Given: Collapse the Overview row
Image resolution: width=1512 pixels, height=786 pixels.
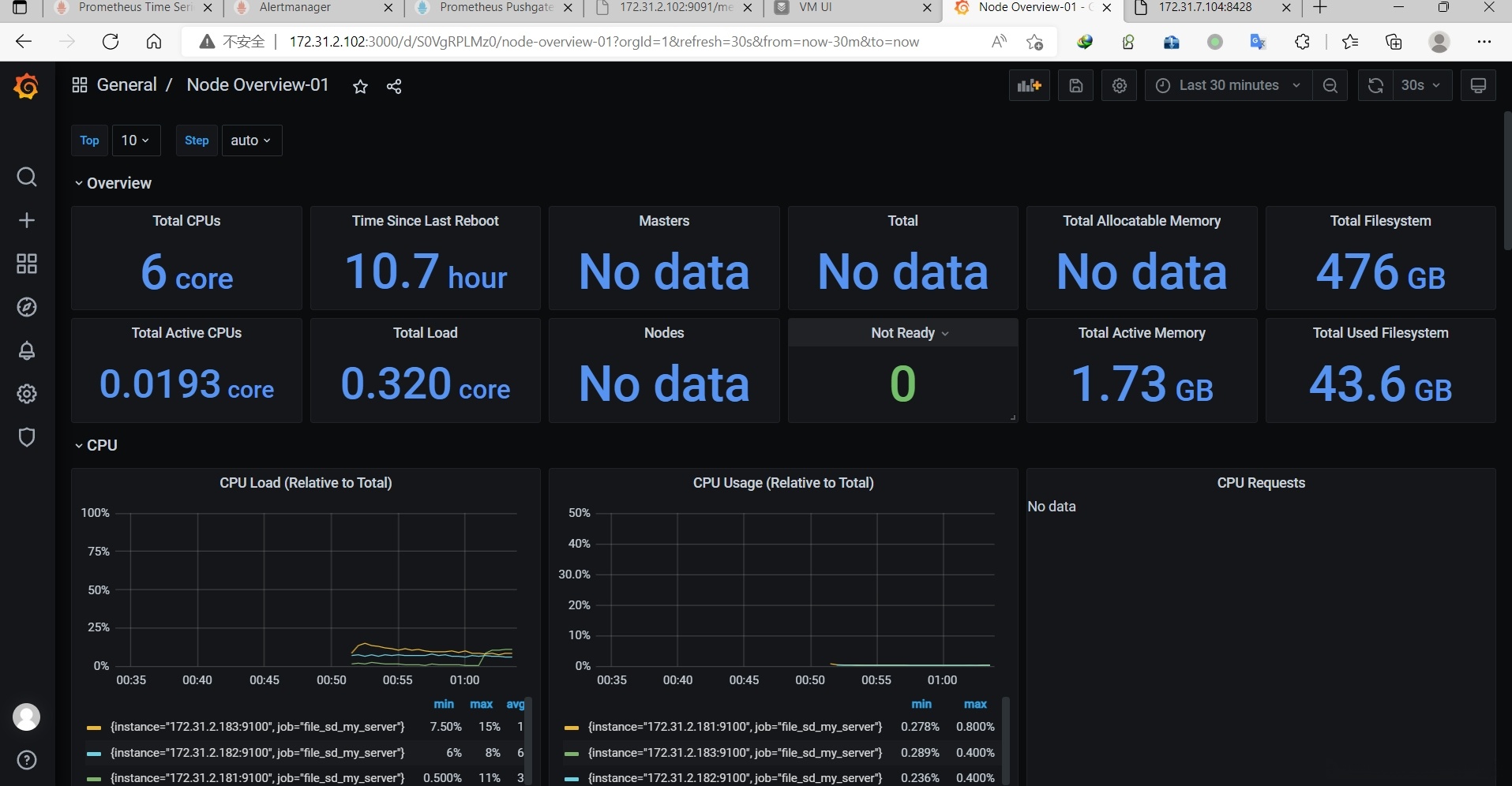Looking at the screenshot, I should (118, 183).
